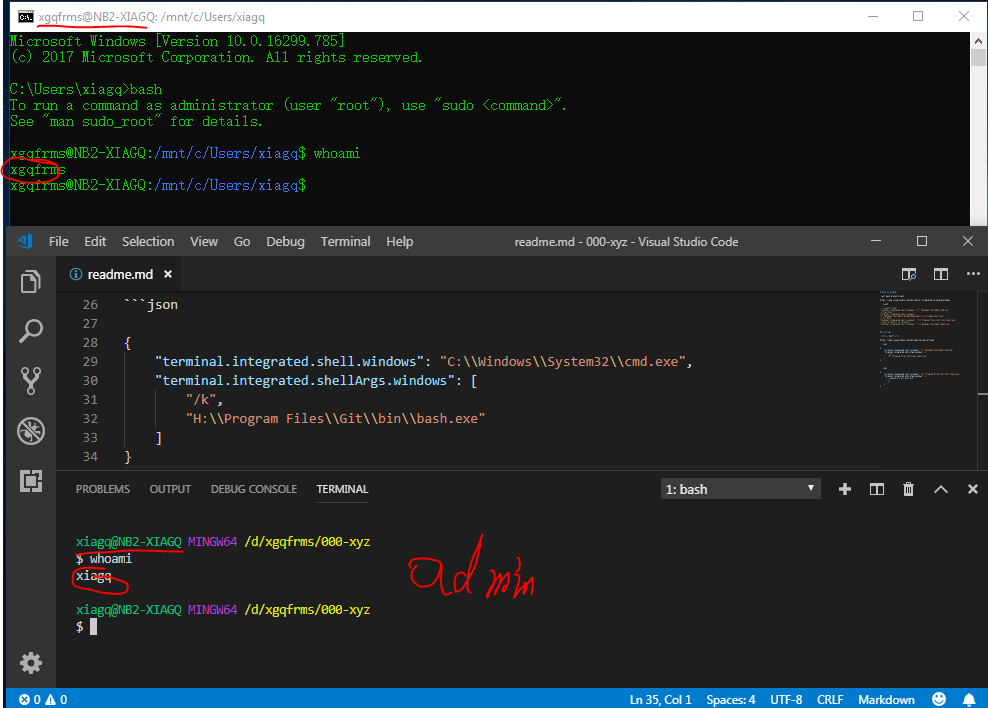Split the terminal panel
Viewport: 988px width, 708px height.
coord(876,489)
